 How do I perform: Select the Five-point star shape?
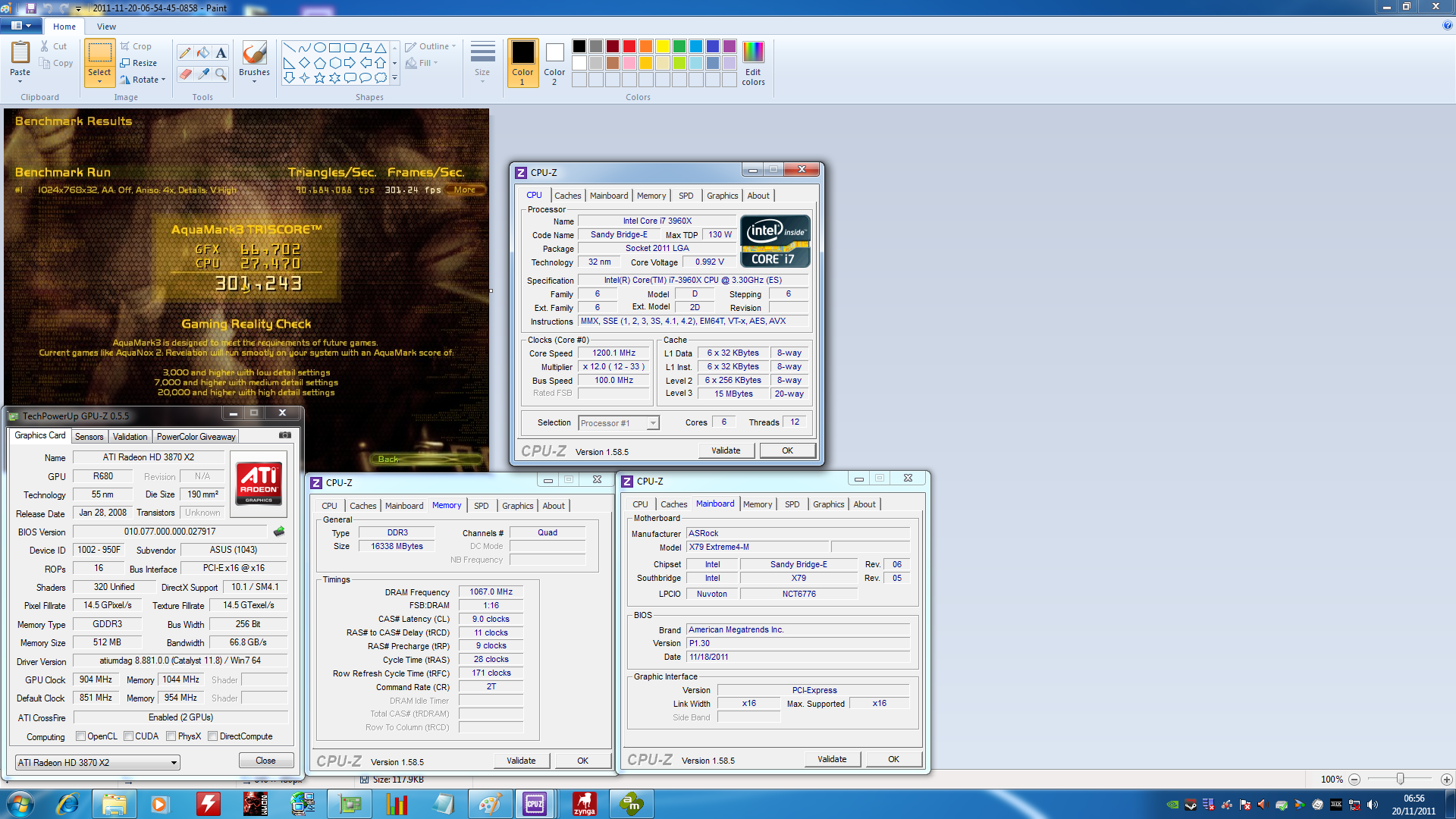tap(319, 77)
